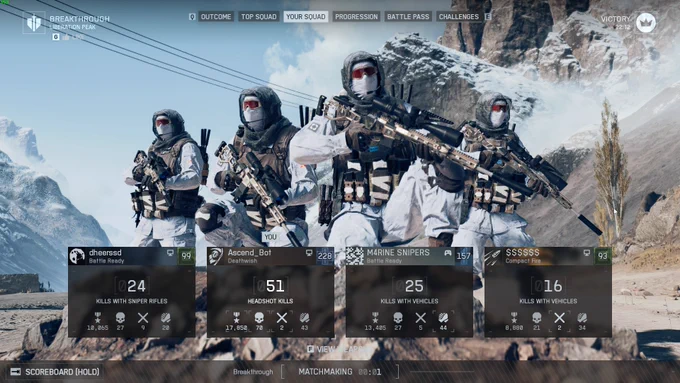Click $$$$$$ player's kills skull icon
680x383 pixels.
pyautogui.click(x=537, y=318)
